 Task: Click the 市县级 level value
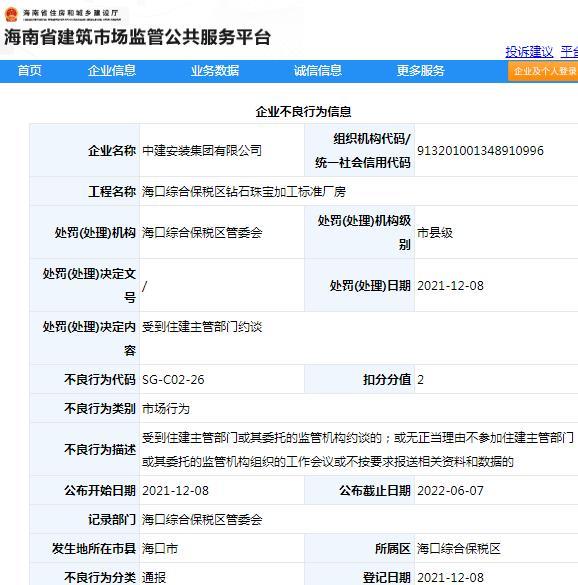(x=435, y=232)
